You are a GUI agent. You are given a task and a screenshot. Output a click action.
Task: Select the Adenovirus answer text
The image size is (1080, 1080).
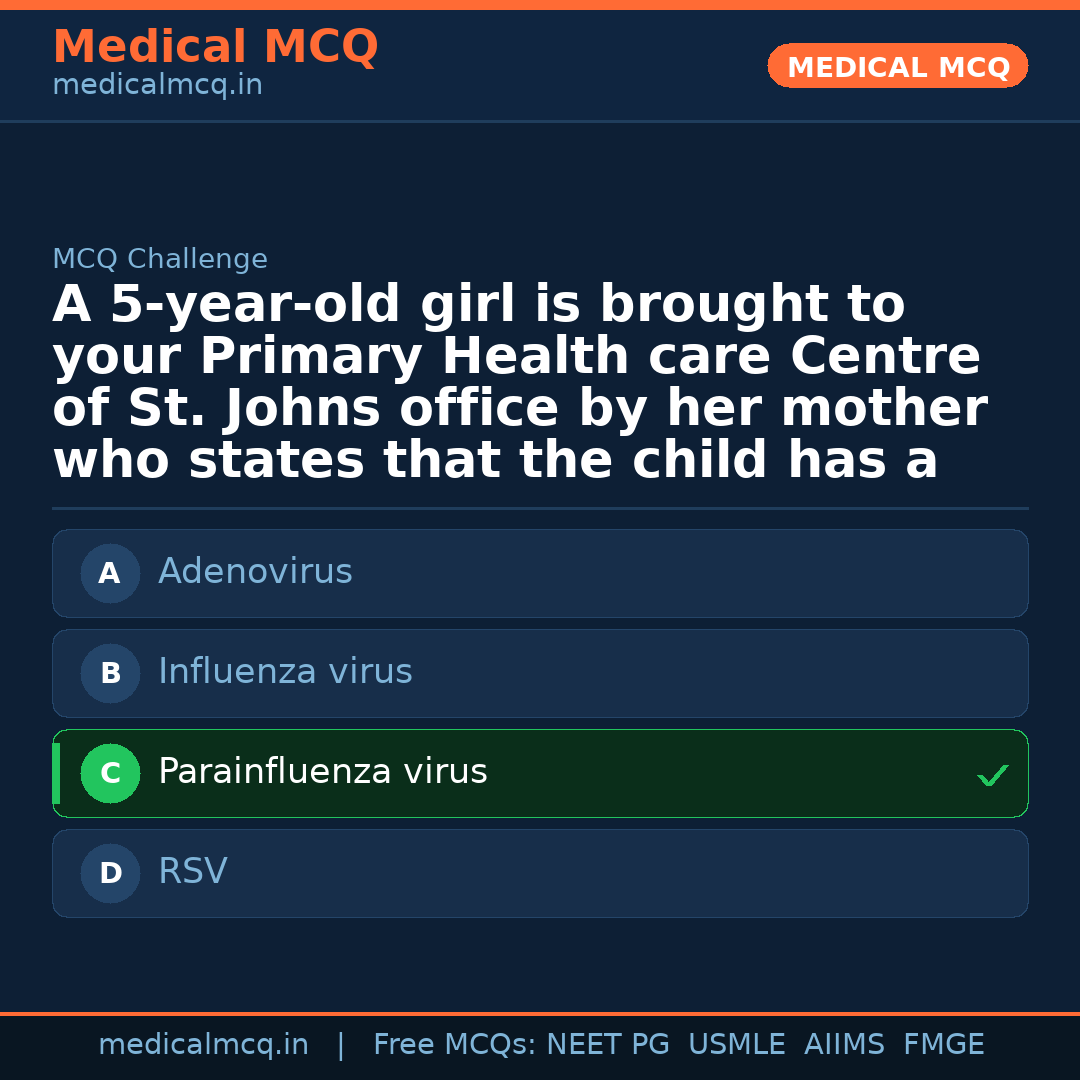coord(255,572)
